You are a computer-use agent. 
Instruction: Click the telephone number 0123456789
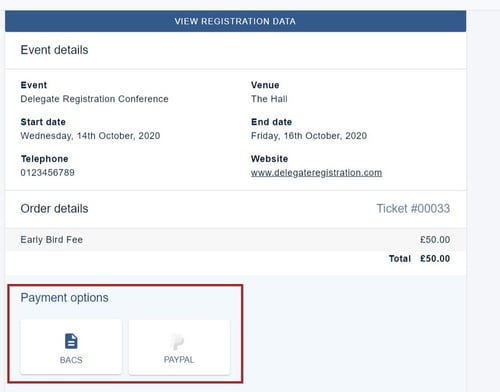(47, 173)
